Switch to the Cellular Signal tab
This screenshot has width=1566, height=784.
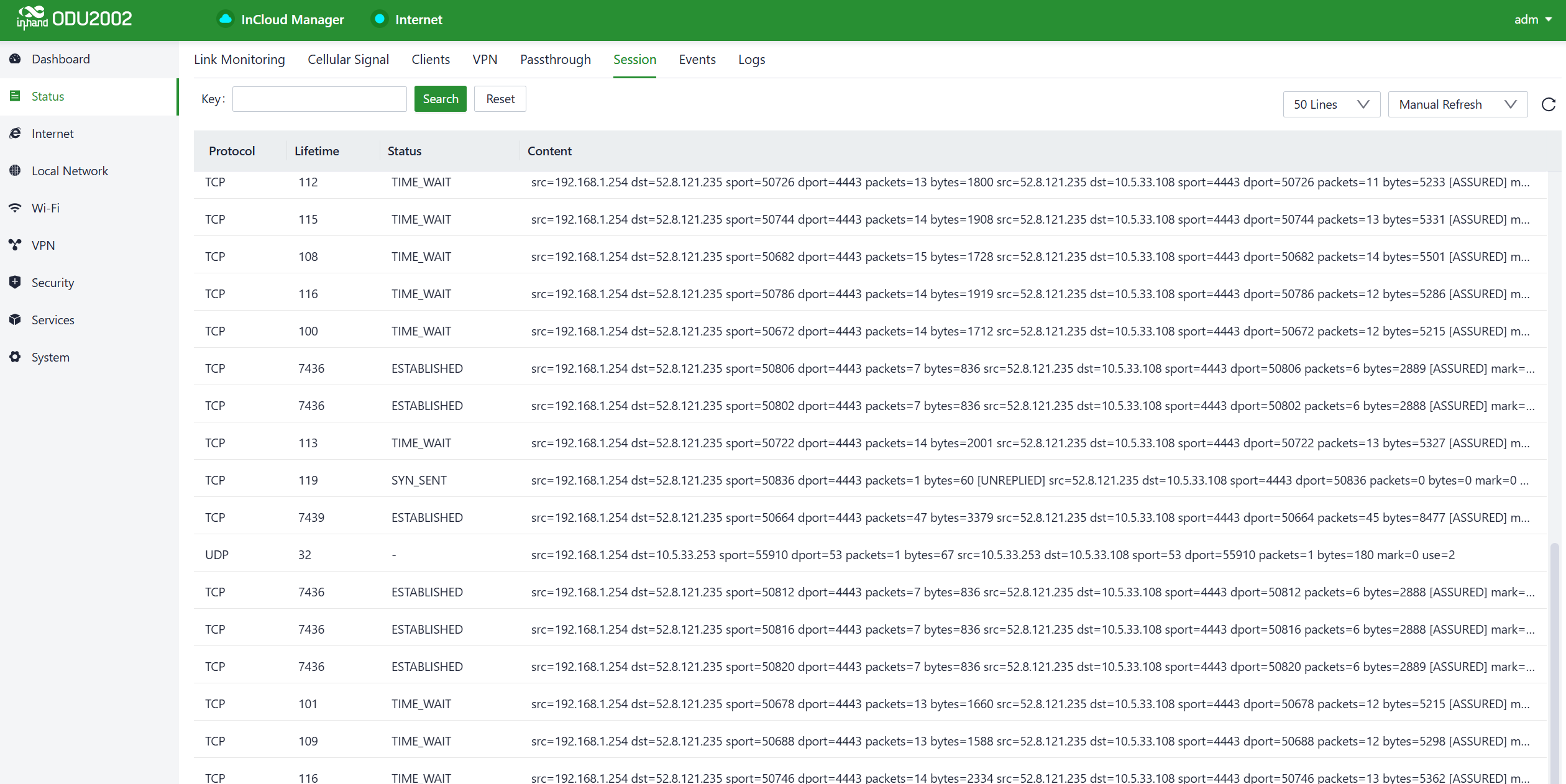(x=348, y=60)
